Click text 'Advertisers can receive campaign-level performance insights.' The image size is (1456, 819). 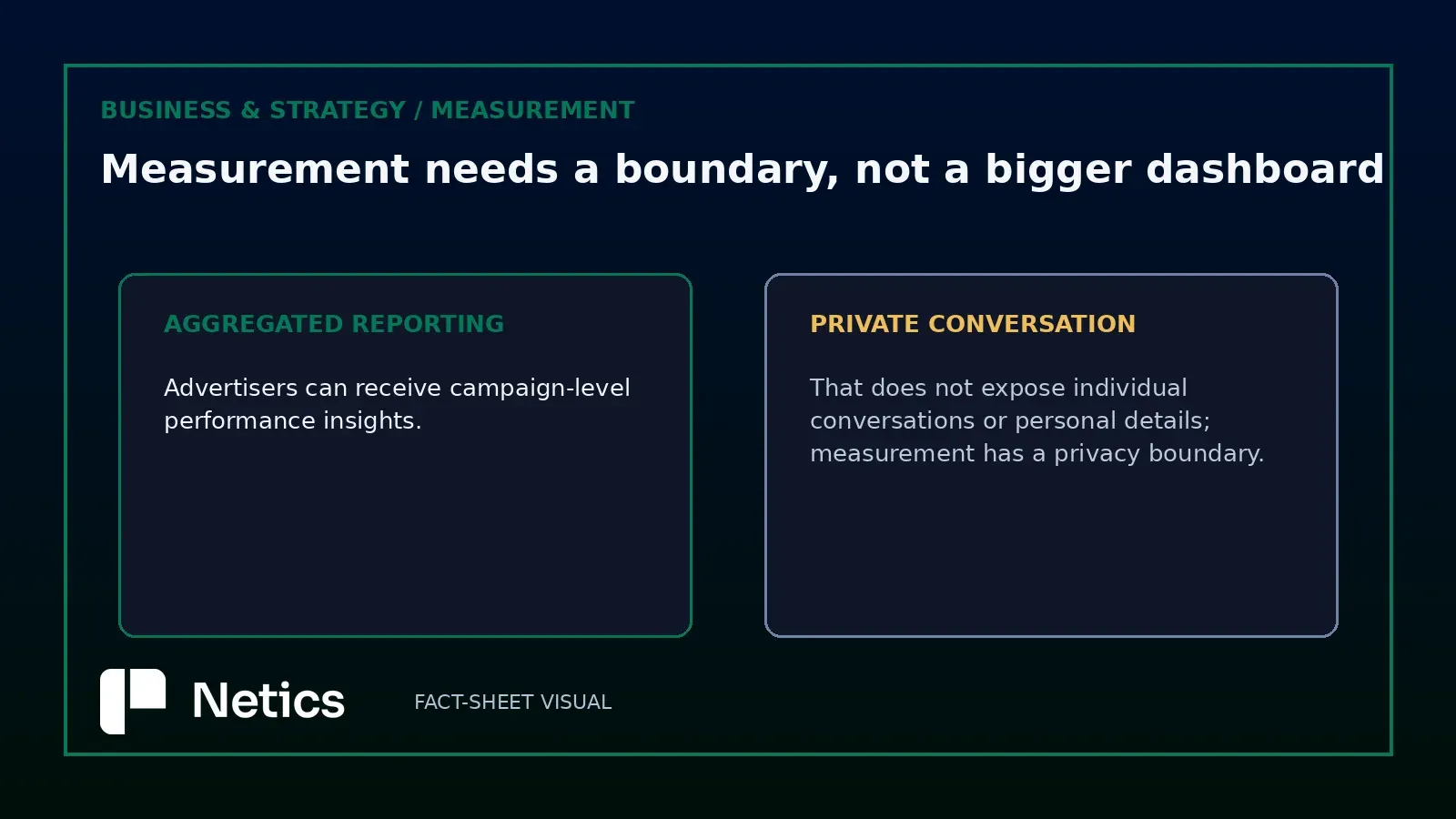[x=397, y=404]
